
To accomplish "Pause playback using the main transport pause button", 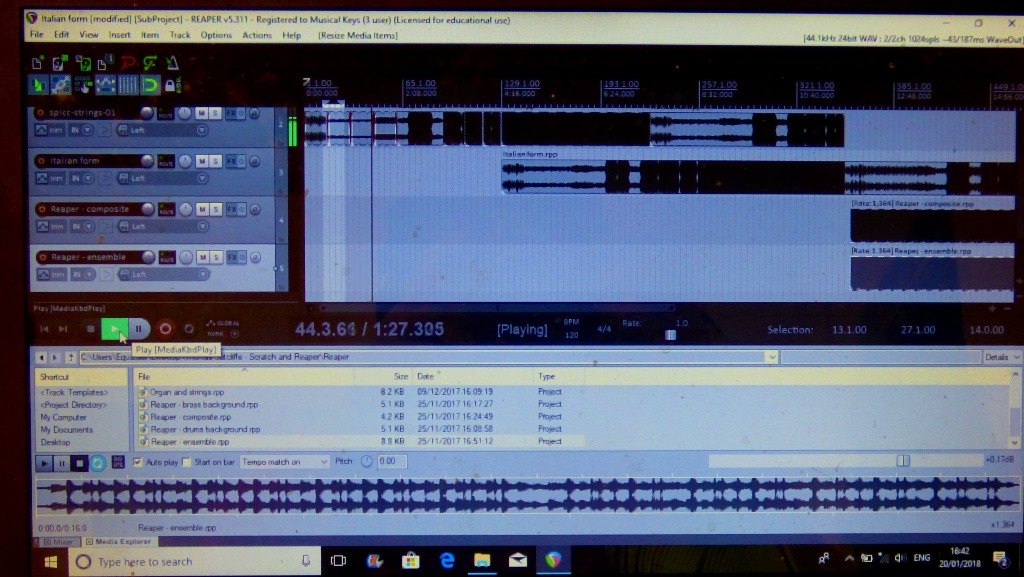I will point(139,329).
